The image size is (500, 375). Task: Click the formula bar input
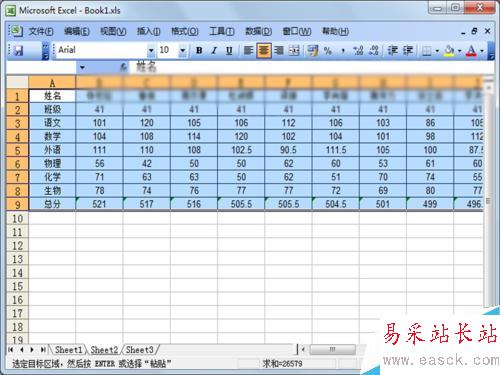tap(313, 68)
